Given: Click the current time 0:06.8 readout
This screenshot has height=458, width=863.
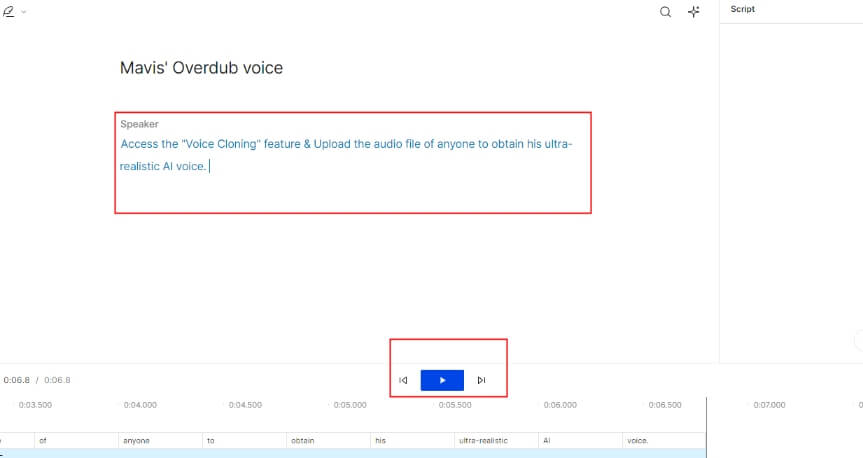Looking at the screenshot, I should click(17, 380).
